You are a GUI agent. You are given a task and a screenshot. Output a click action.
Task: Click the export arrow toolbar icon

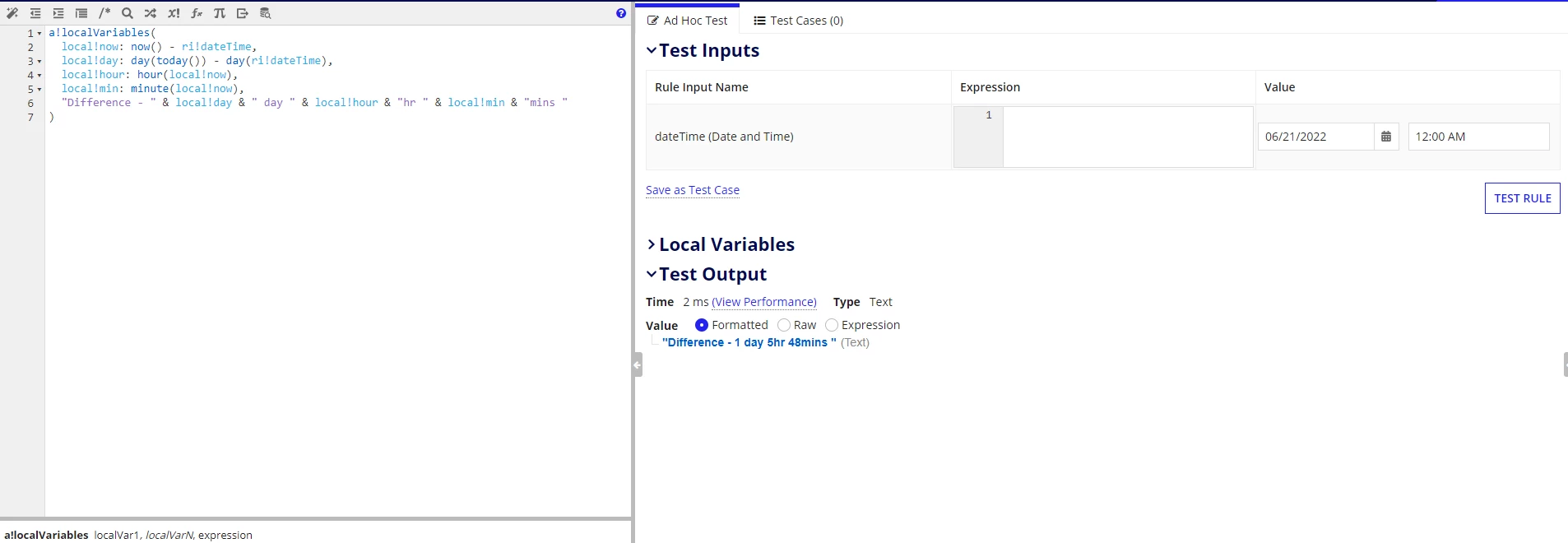243,13
